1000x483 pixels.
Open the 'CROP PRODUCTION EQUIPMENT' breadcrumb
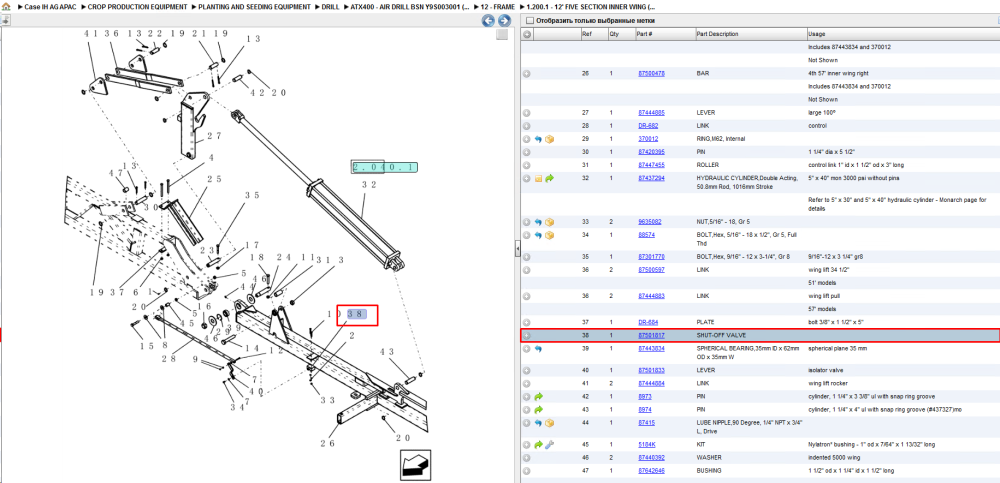(x=138, y=6)
